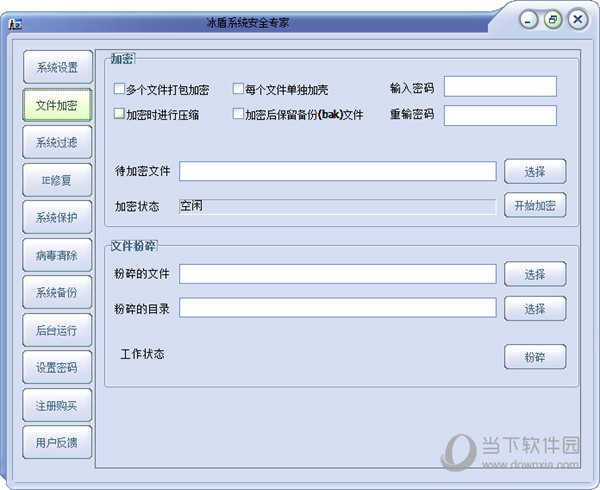Click the 加密状态 field showing 空闲
This screenshot has height=490, width=600.
[338, 206]
